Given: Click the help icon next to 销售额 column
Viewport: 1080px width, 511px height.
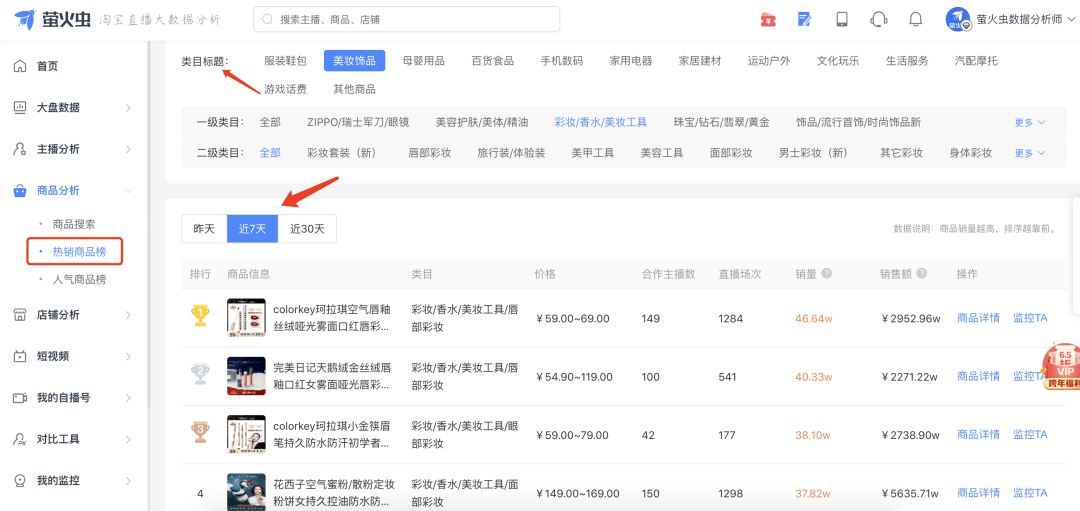Looking at the screenshot, I should (921, 274).
